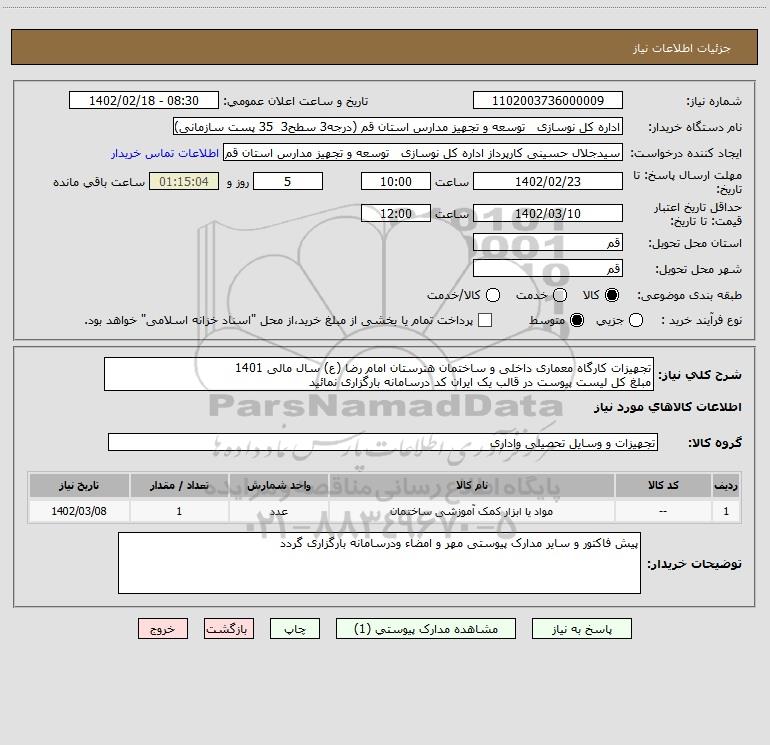Click the شرح کلی نیاز description box
The image size is (770, 745).
point(379,374)
